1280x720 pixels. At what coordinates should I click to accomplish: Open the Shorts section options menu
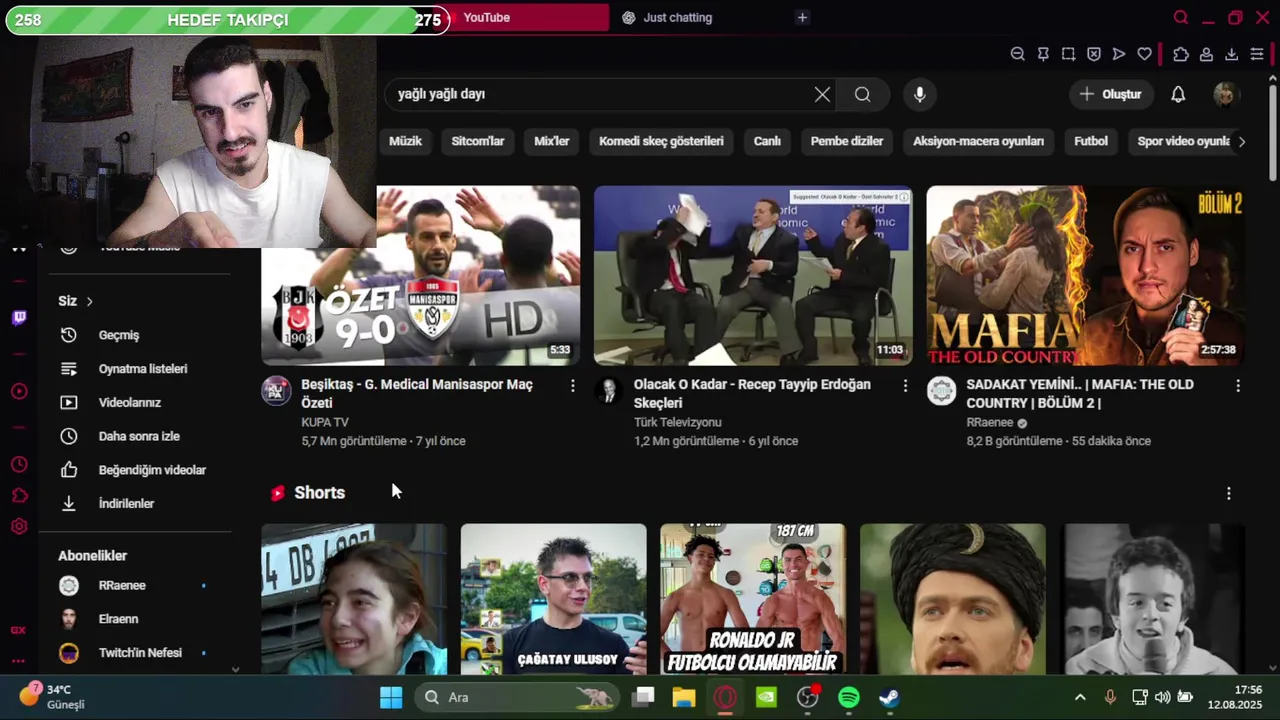click(1229, 493)
